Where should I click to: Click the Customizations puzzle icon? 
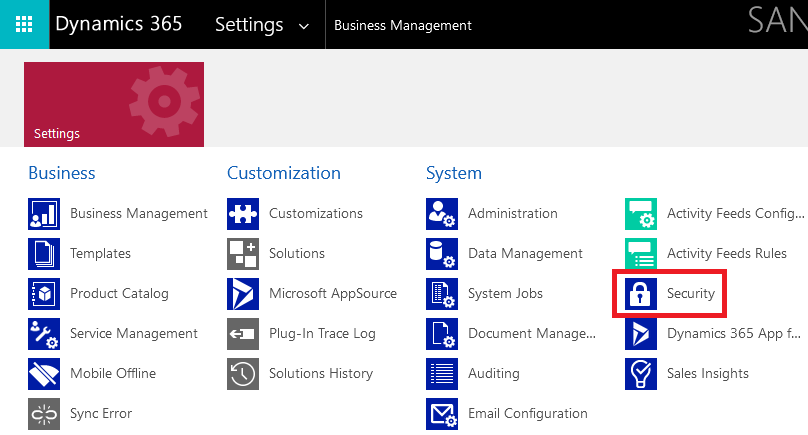pyautogui.click(x=243, y=214)
